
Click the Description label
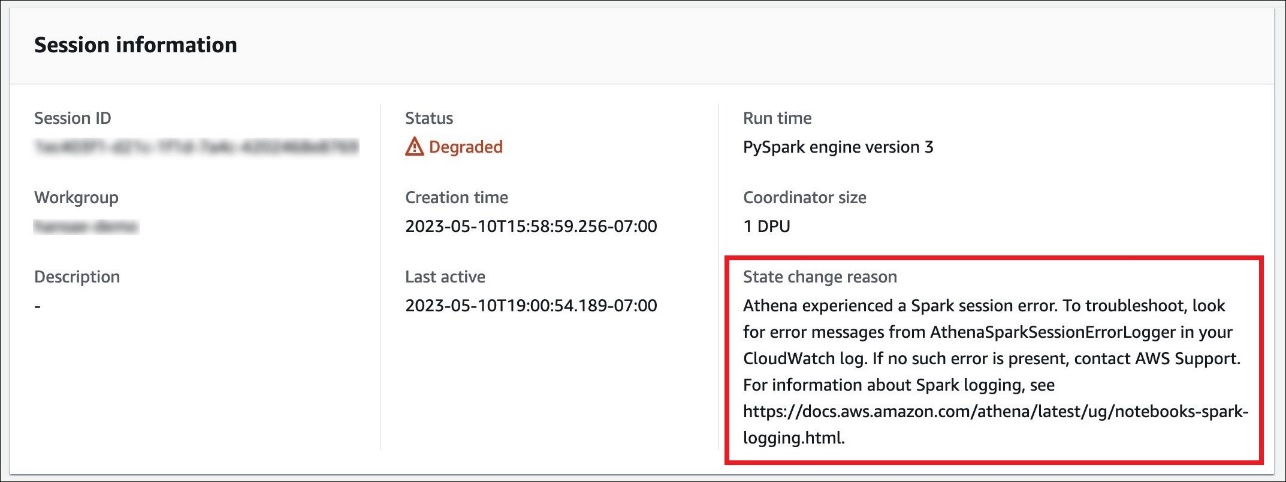77,276
